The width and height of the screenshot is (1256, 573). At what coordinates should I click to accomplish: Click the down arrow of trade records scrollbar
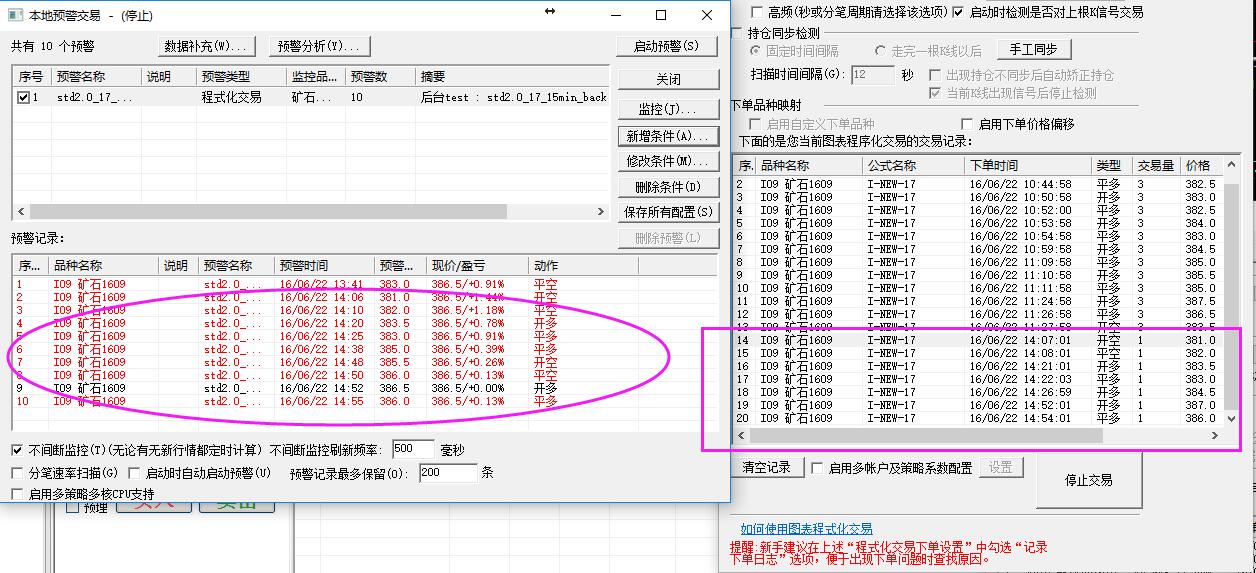[x=1230, y=421]
